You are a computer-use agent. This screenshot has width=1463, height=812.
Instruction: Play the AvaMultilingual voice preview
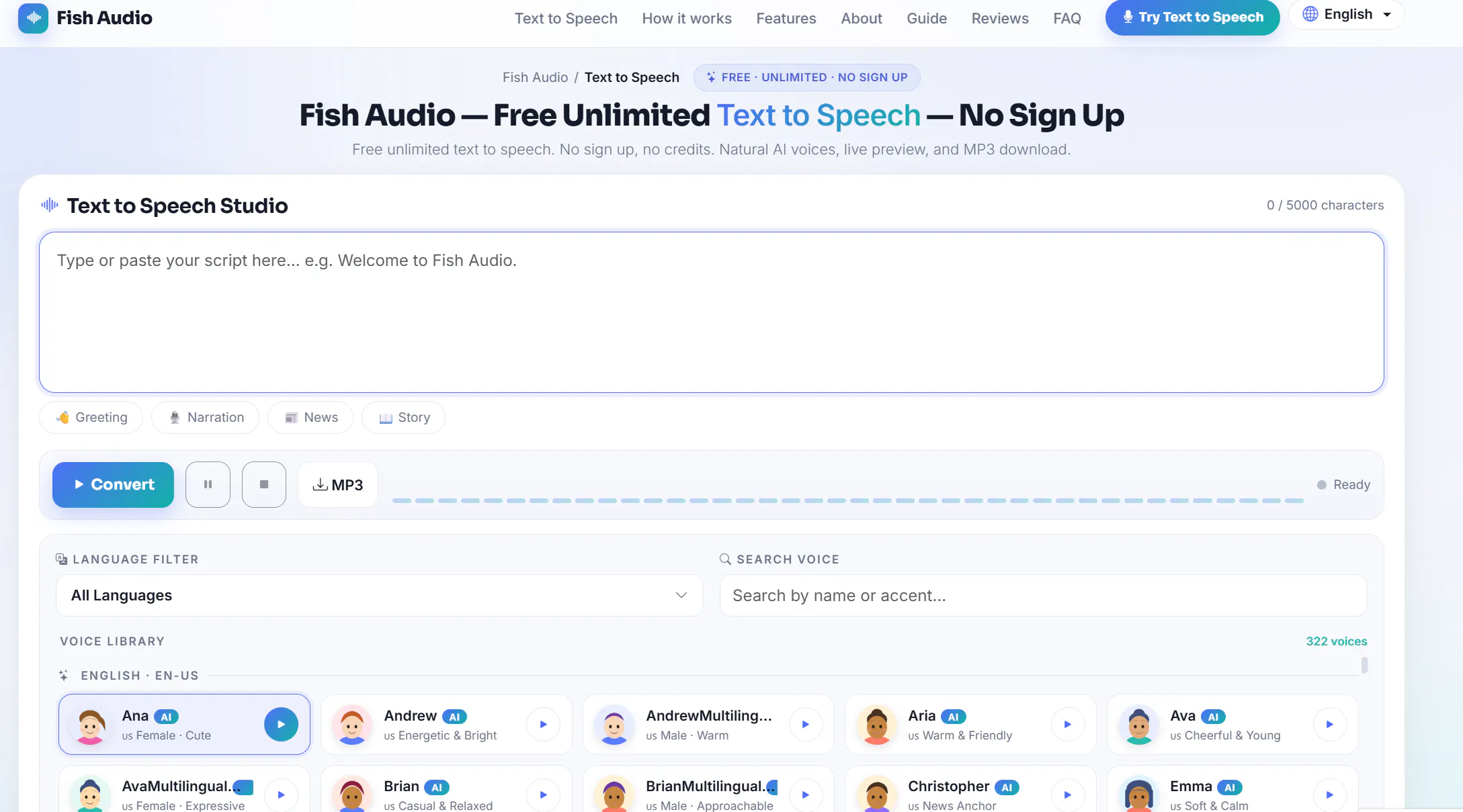281,795
